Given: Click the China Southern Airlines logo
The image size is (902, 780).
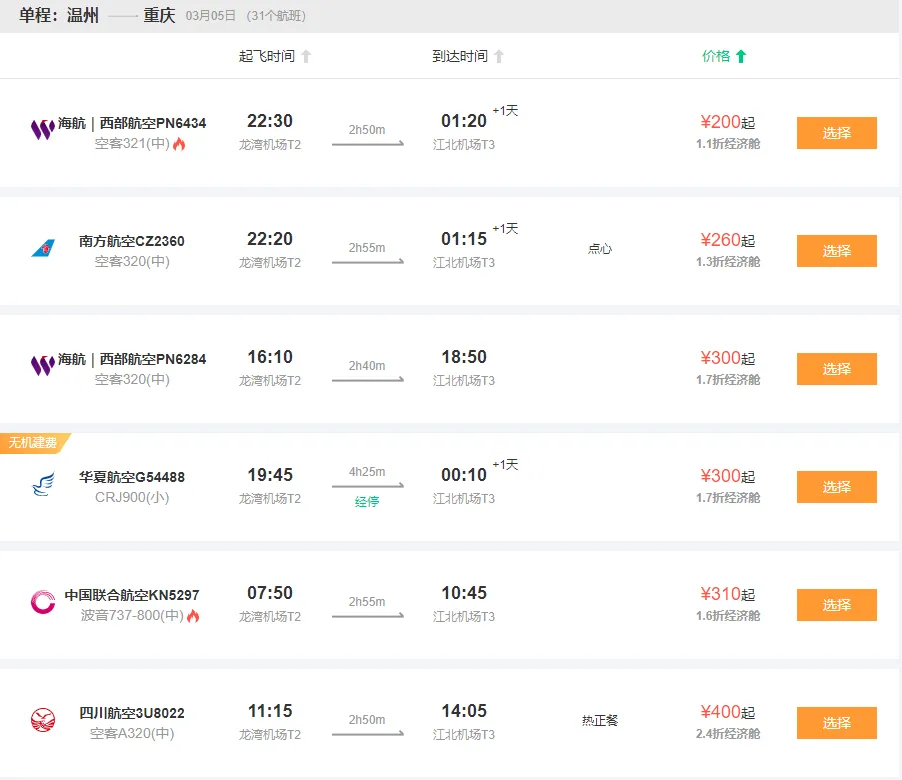Looking at the screenshot, I should point(42,248).
